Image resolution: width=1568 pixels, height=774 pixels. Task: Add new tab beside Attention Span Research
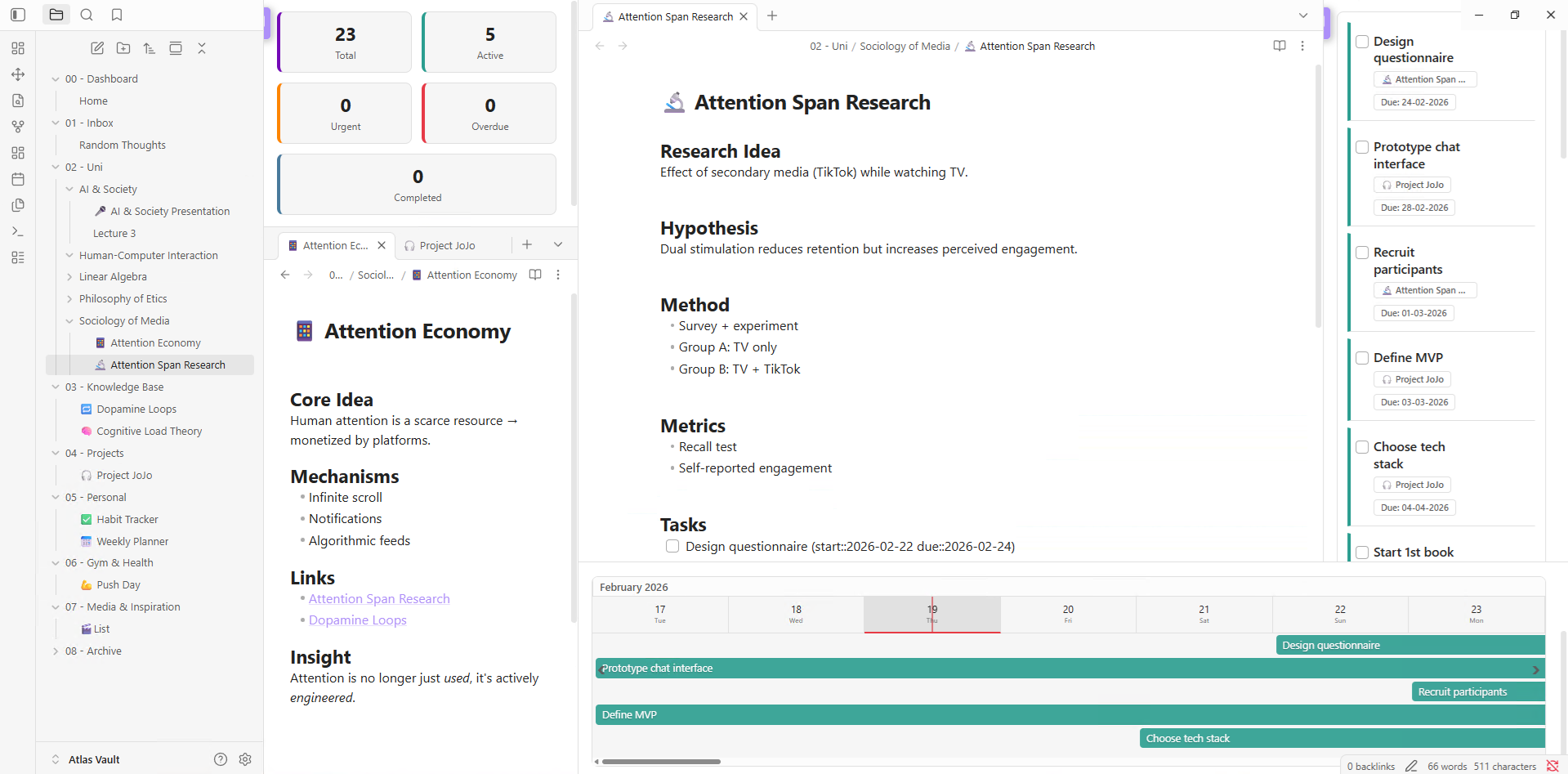point(772,16)
